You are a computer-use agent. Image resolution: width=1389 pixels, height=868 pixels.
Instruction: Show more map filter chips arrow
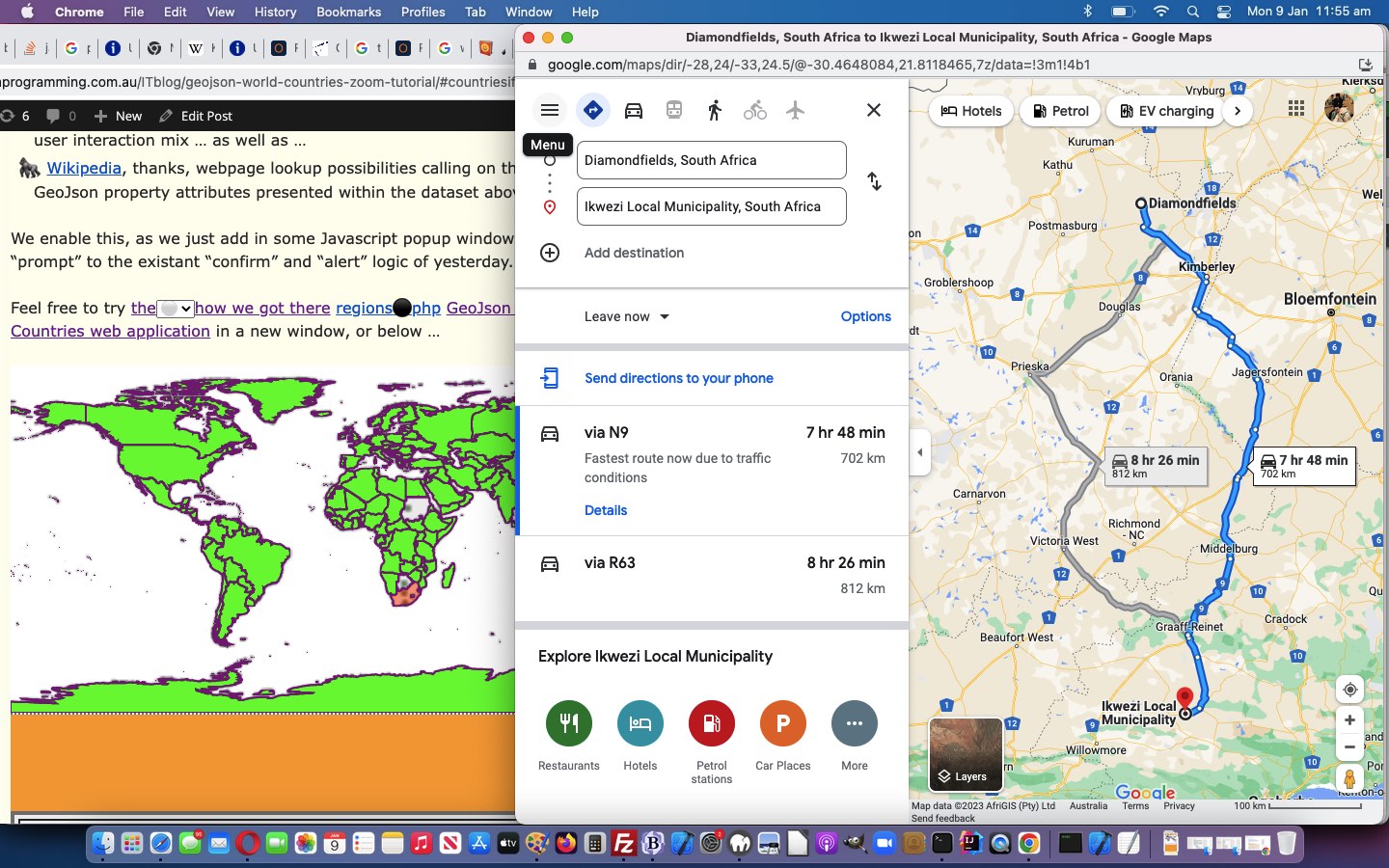point(1238,111)
